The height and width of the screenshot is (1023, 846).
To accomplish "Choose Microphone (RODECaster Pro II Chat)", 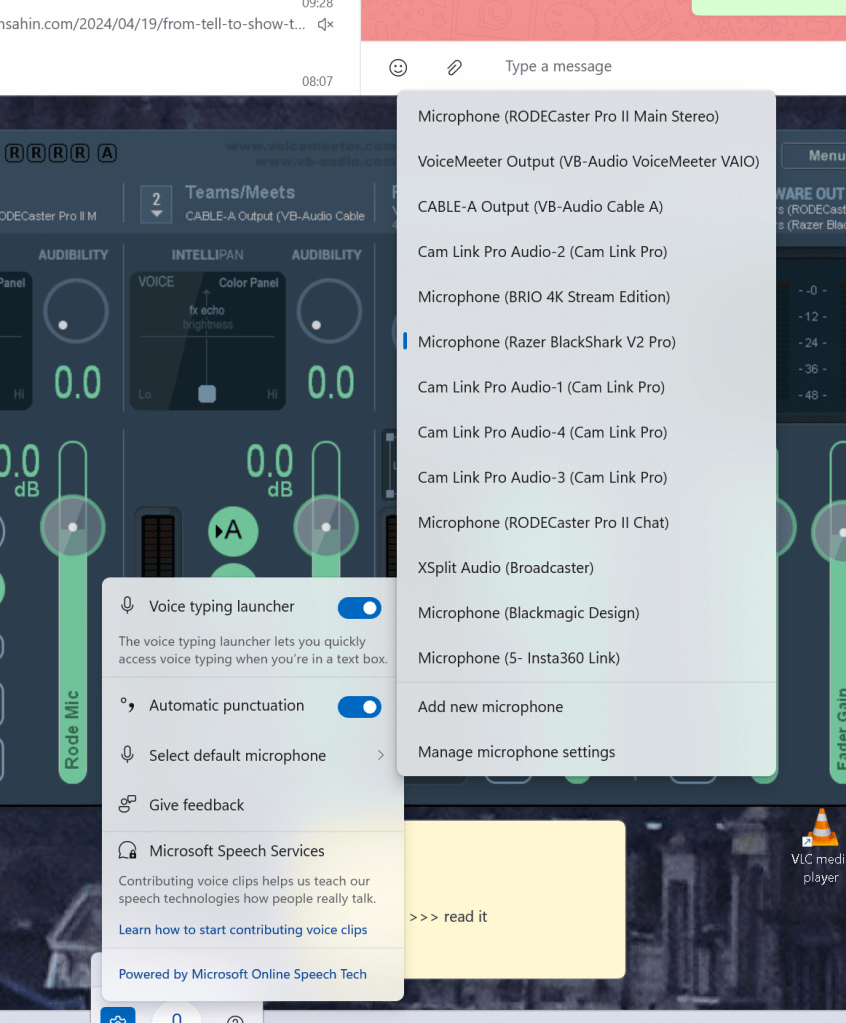I will (586, 522).
